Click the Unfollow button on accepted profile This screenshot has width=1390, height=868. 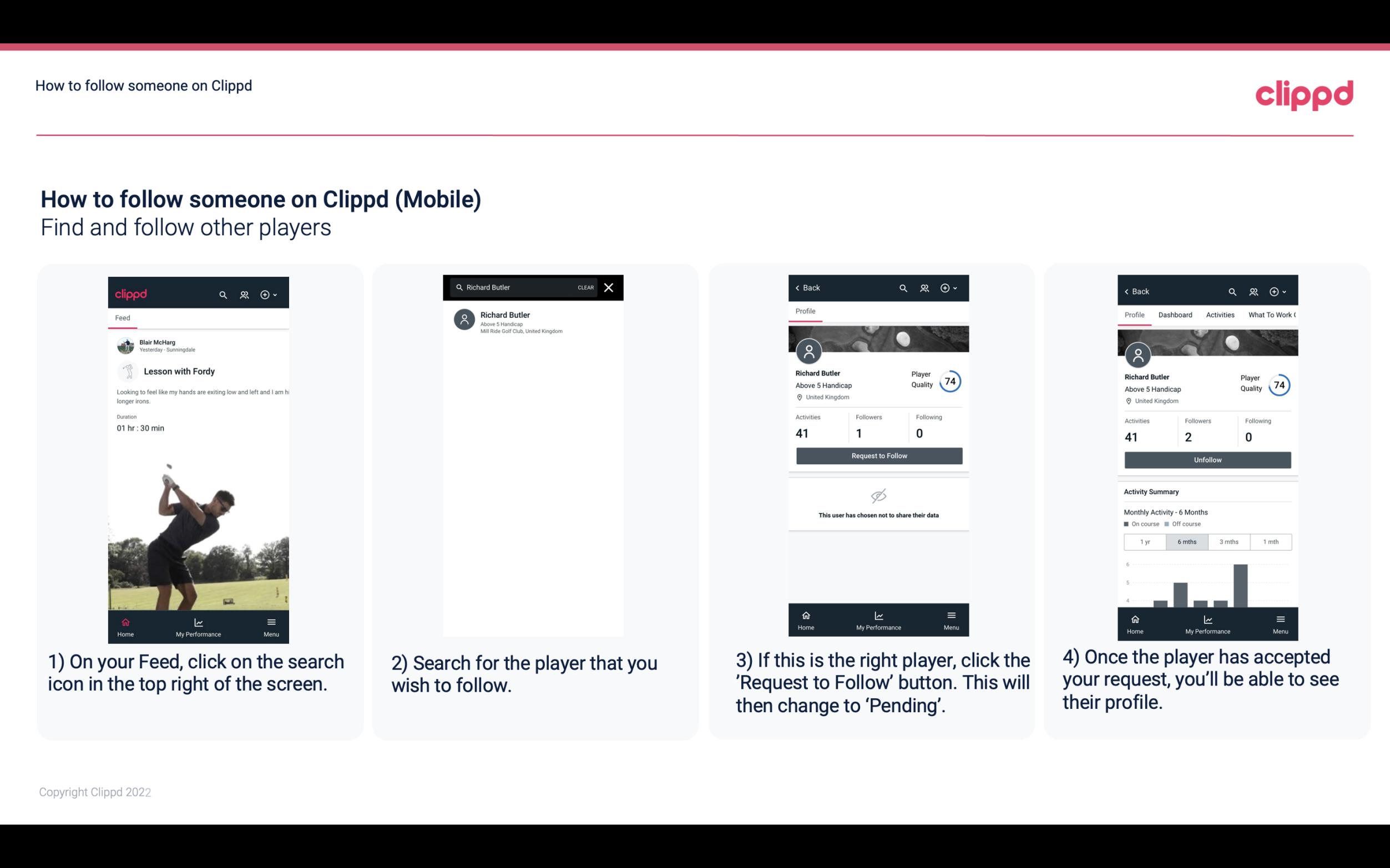point(1207,459)
